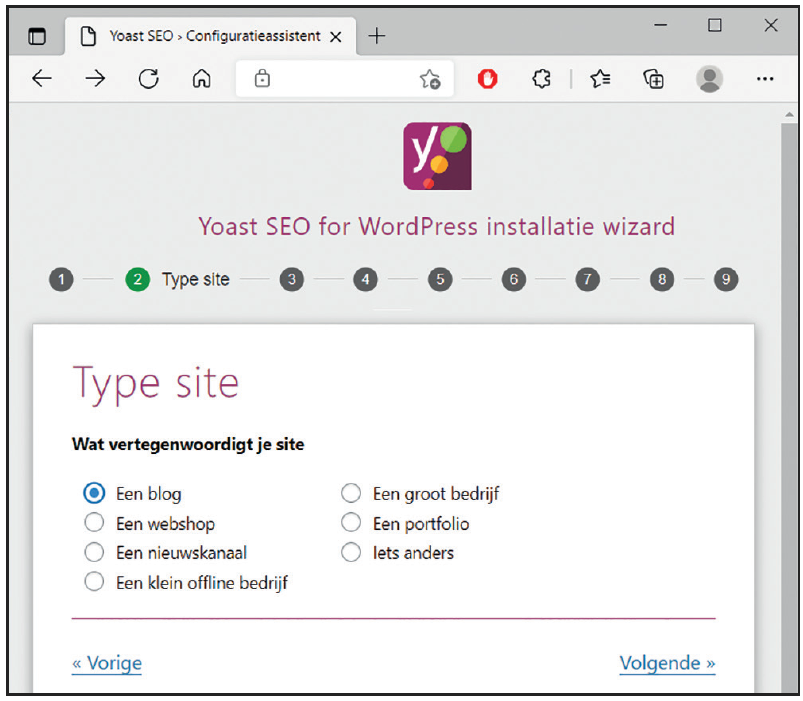
Task: Reload the page with the refresh icon
Action: (x=149, y=78)
